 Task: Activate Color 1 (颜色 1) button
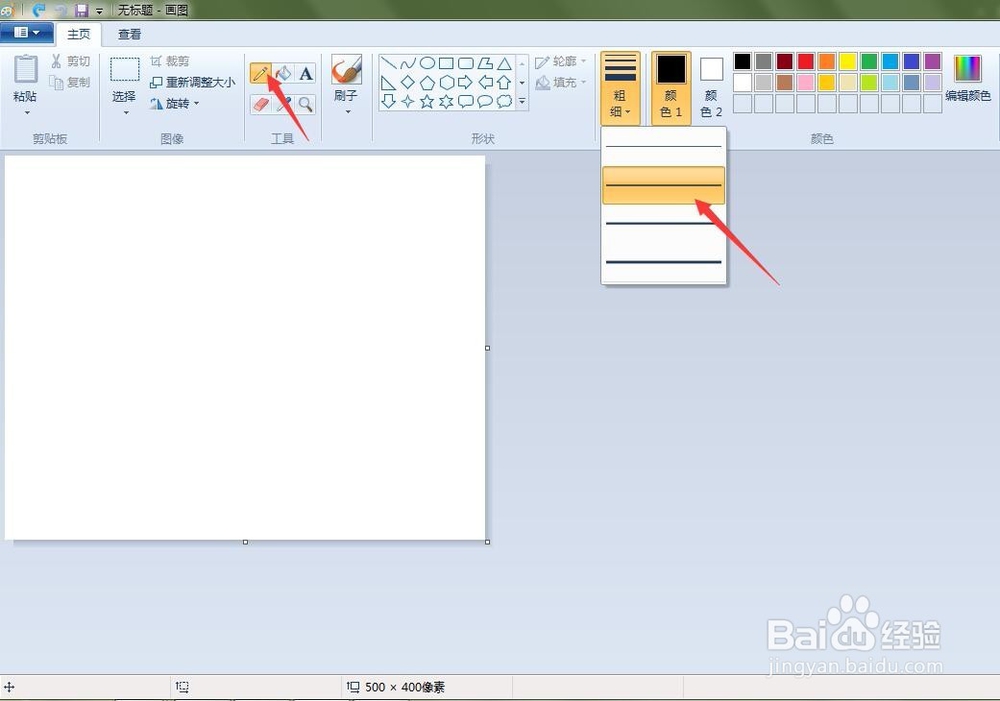671,89
